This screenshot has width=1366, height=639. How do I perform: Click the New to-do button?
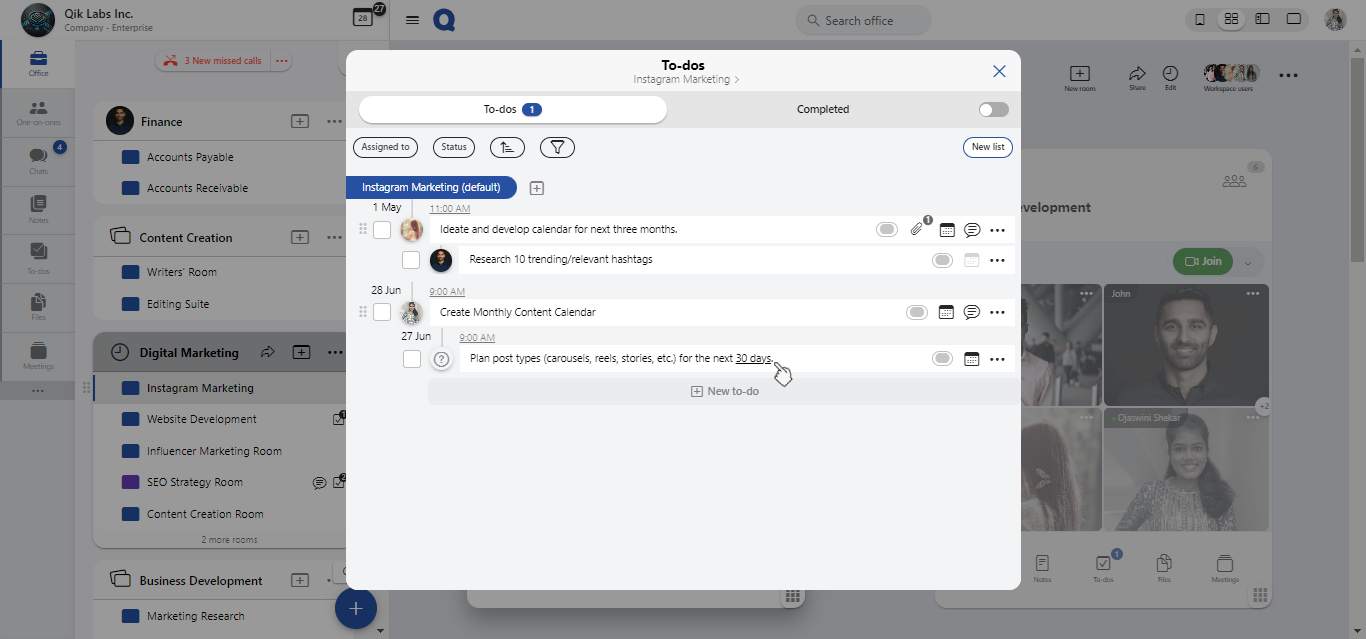724,391
